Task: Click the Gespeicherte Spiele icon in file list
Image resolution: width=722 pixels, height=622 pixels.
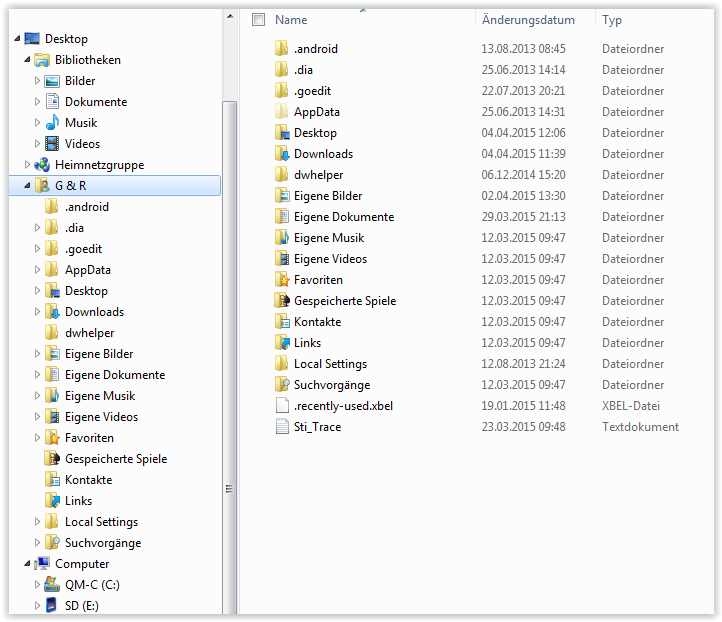Action: tap(282, 301)
